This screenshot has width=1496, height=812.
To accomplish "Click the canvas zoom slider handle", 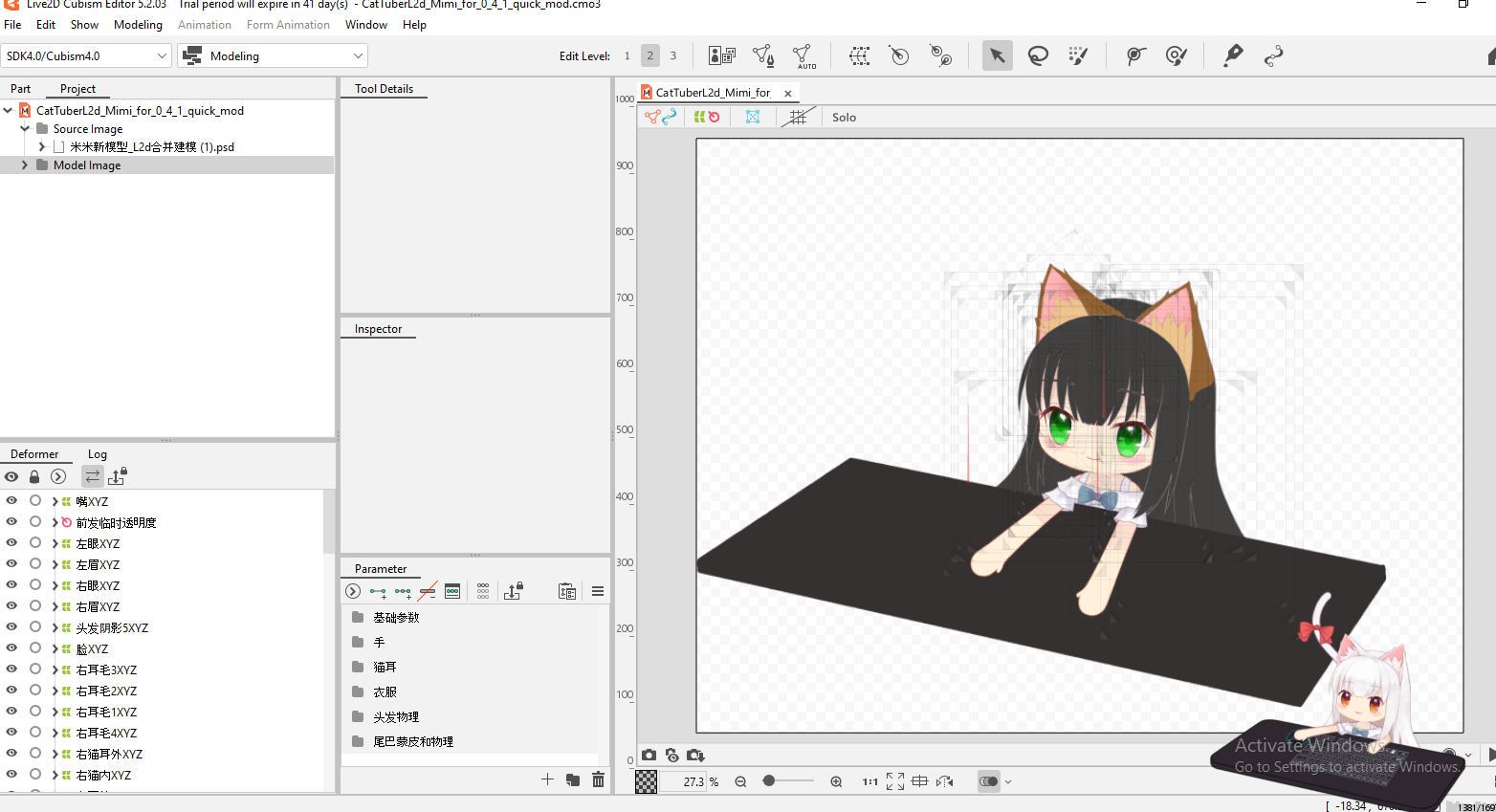I will 768,781.
